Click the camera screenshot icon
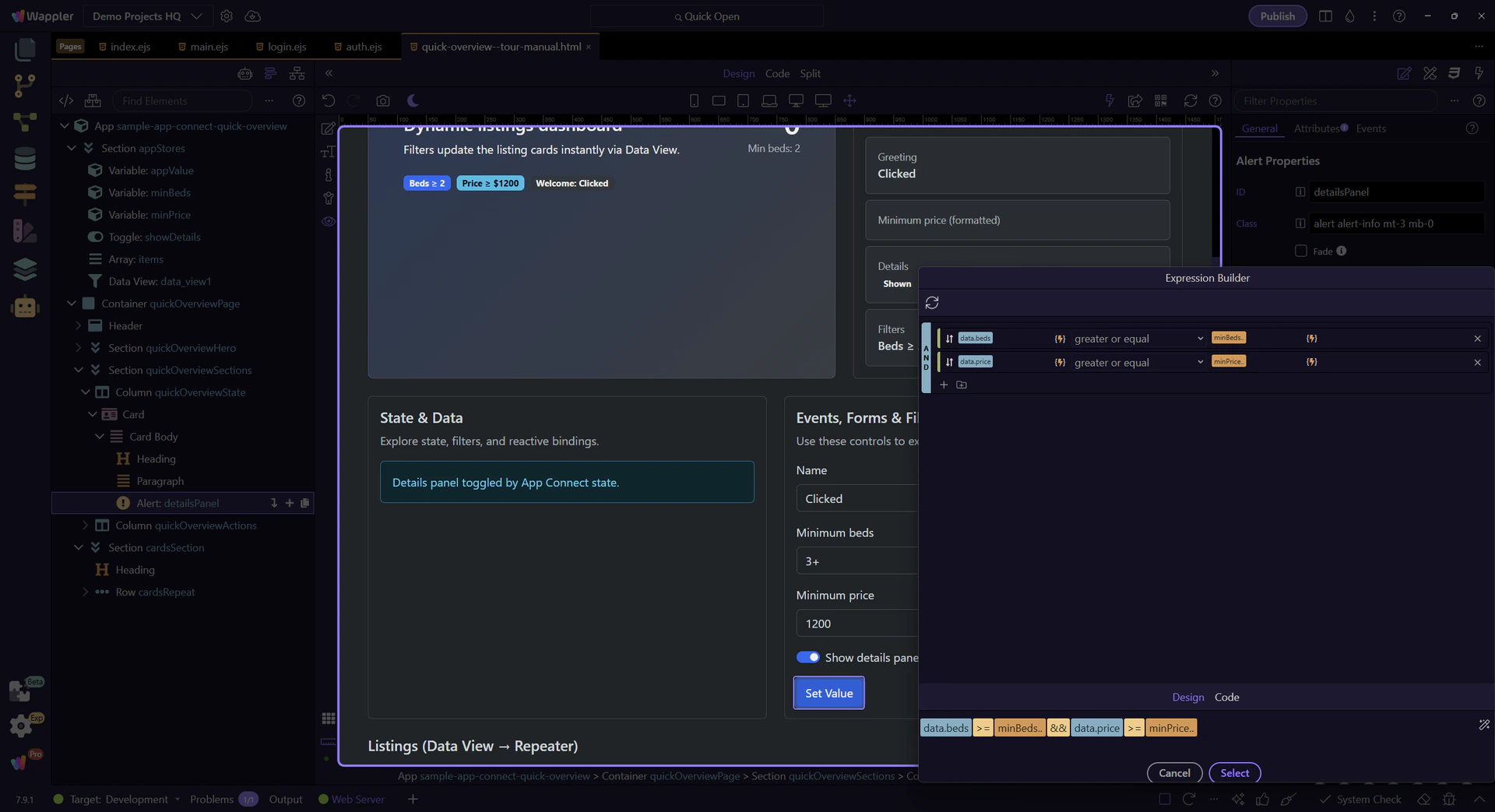 tap(382, 100)
